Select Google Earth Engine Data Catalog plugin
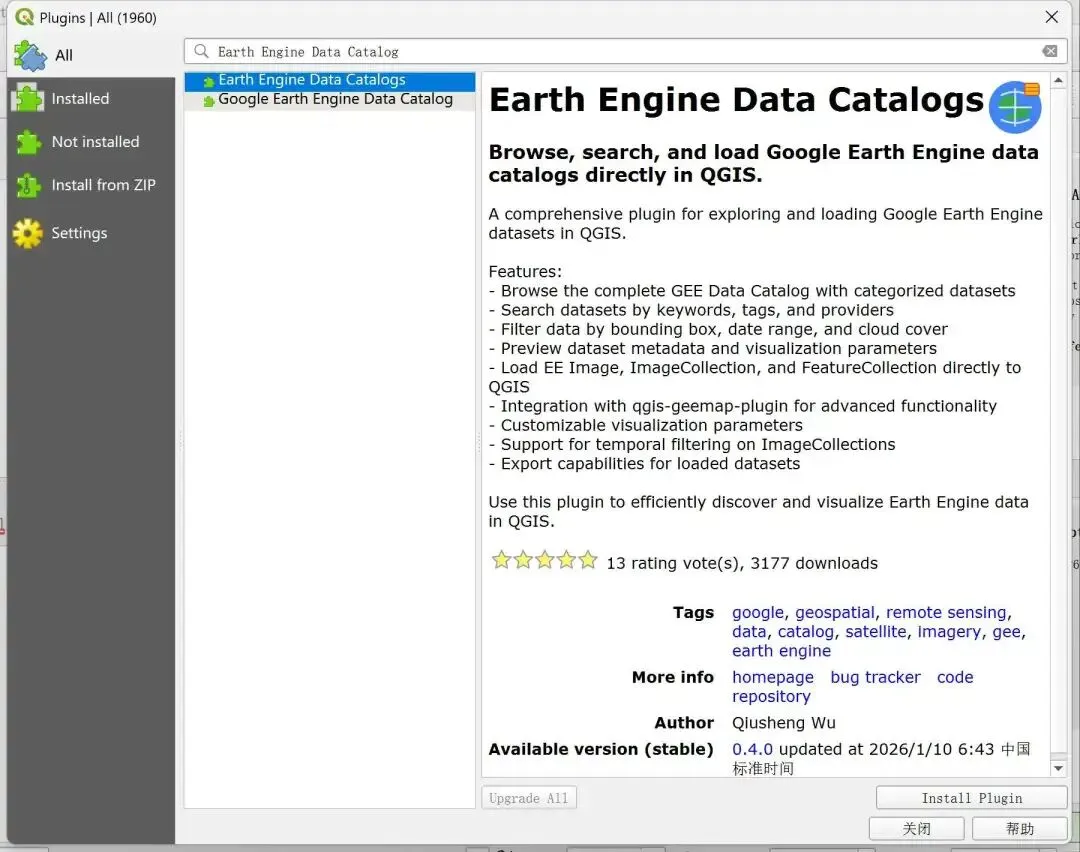The height and width of the screenshot is (852, 1080). (335, 99)
